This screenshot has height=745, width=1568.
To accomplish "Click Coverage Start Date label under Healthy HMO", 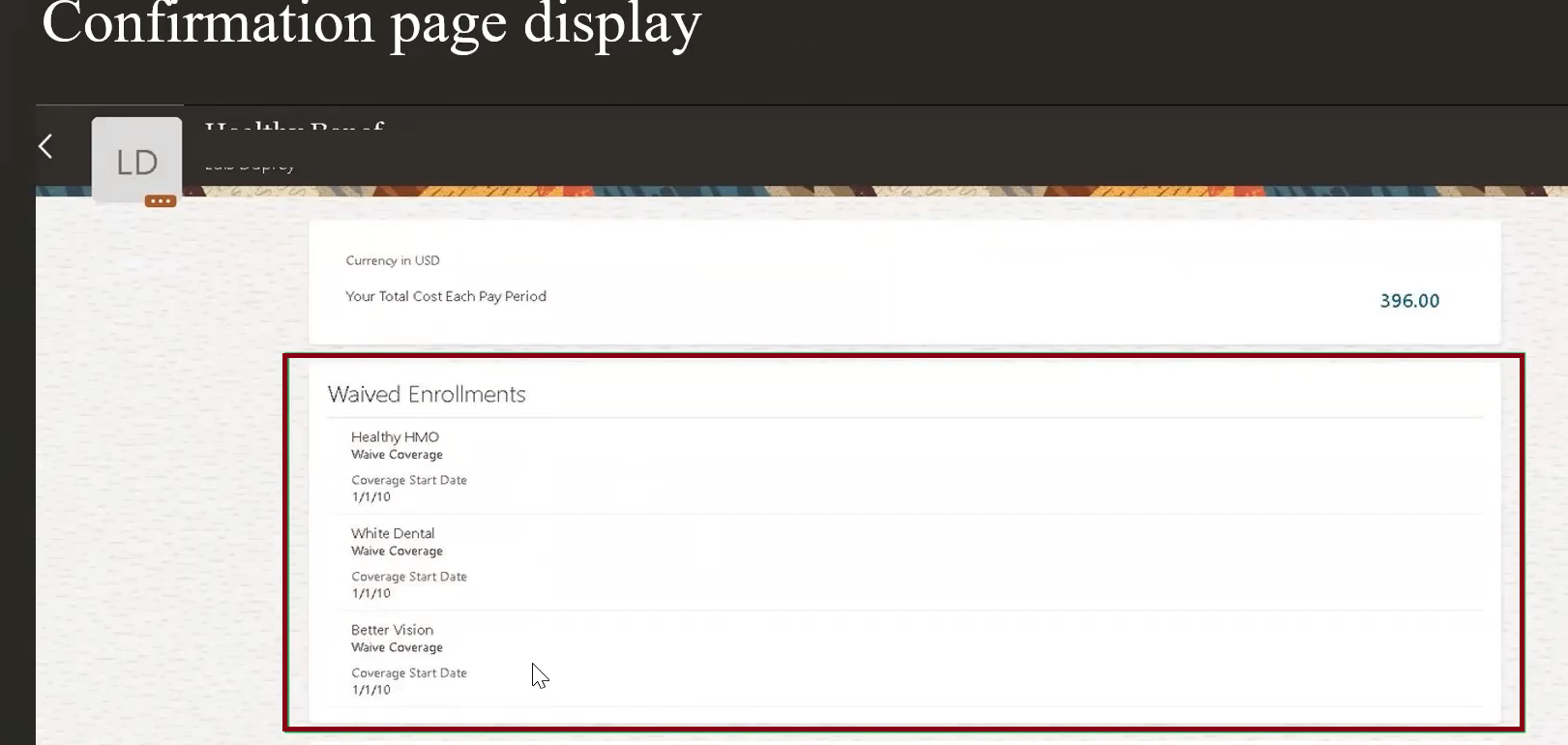I will coord(408,480).
